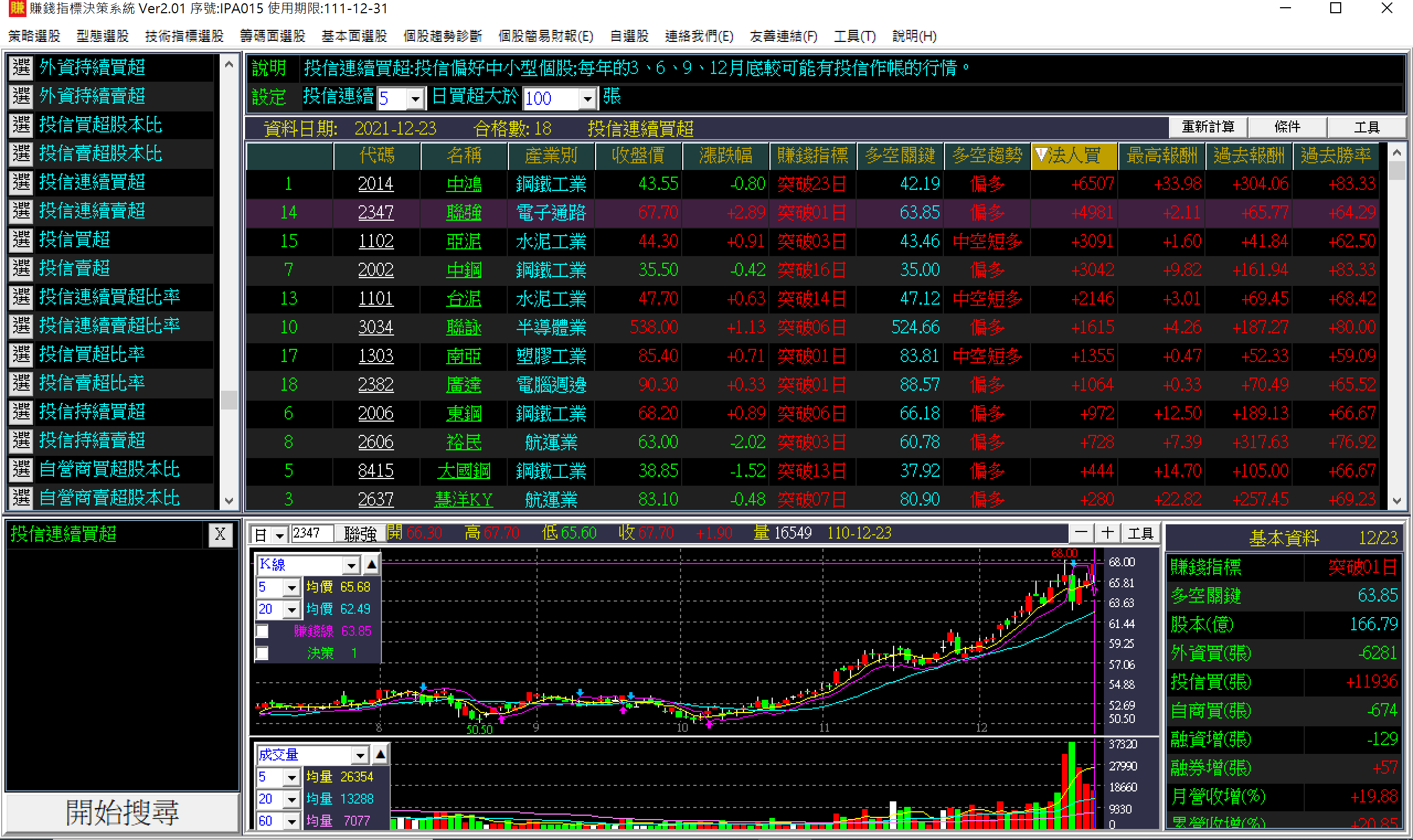Click 選 icon beside 投信連續賣超
1413x840 pixels.
coord(22,211)
